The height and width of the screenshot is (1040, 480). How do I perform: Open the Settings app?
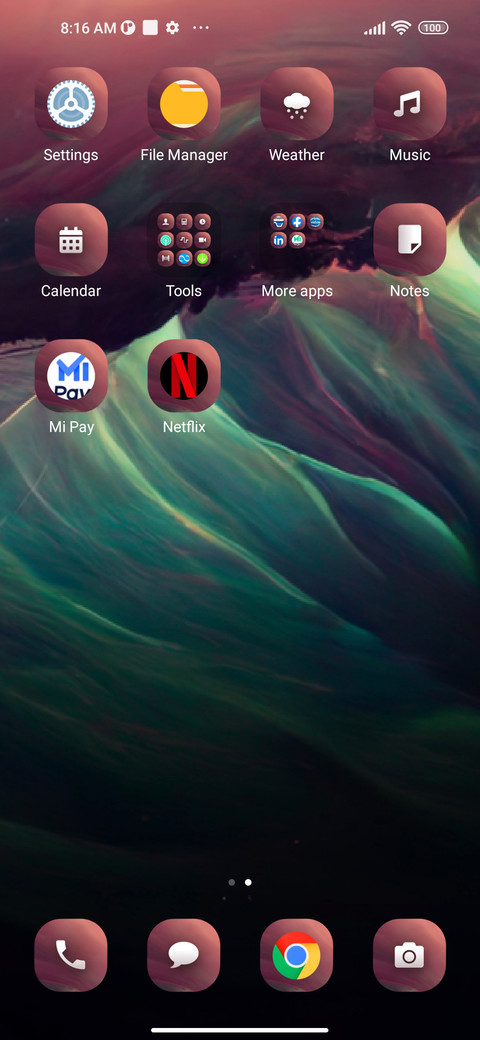coord(71,104)
